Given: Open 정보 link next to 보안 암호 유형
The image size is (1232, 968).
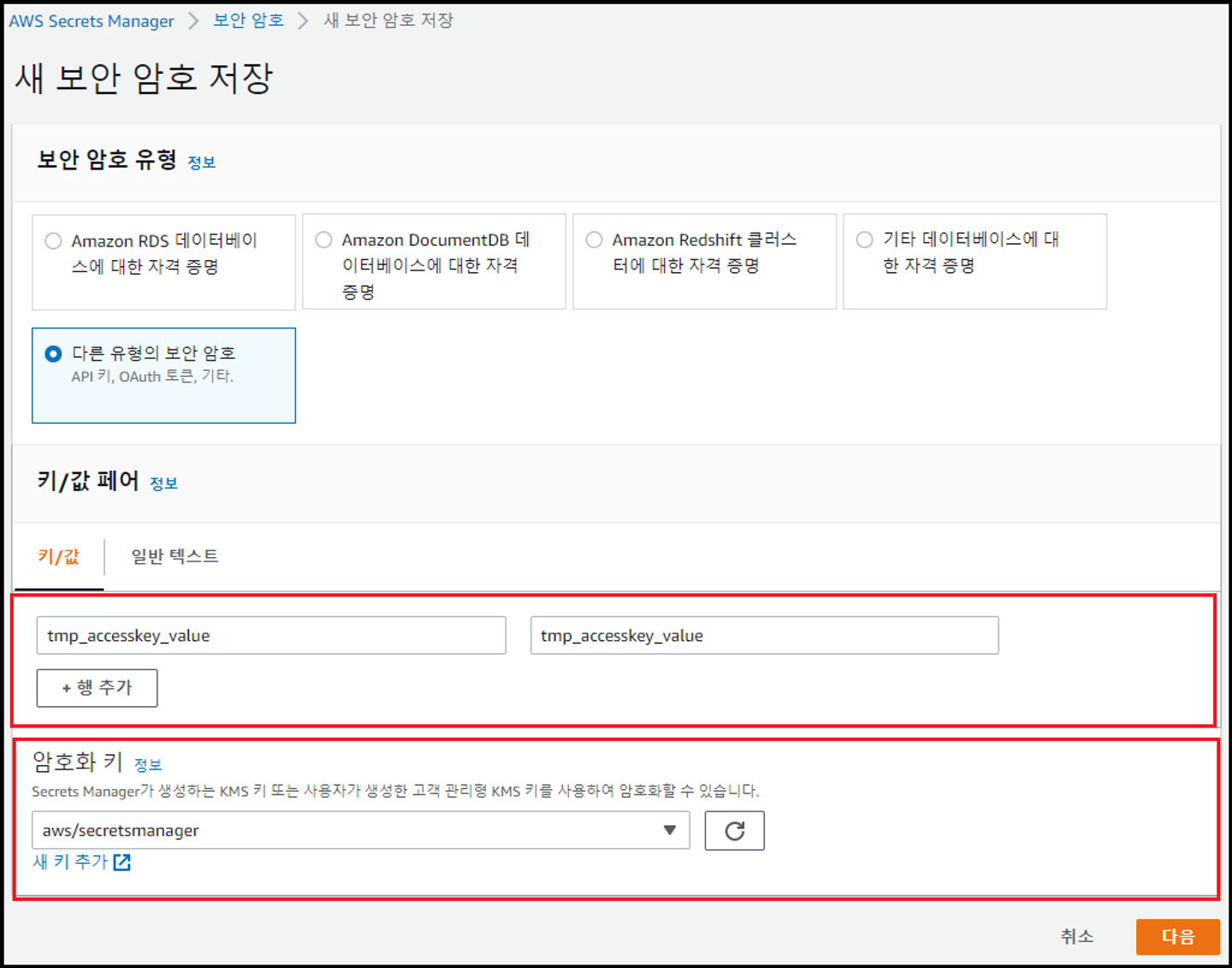Looking at the screenshot, I should point(202,163).
